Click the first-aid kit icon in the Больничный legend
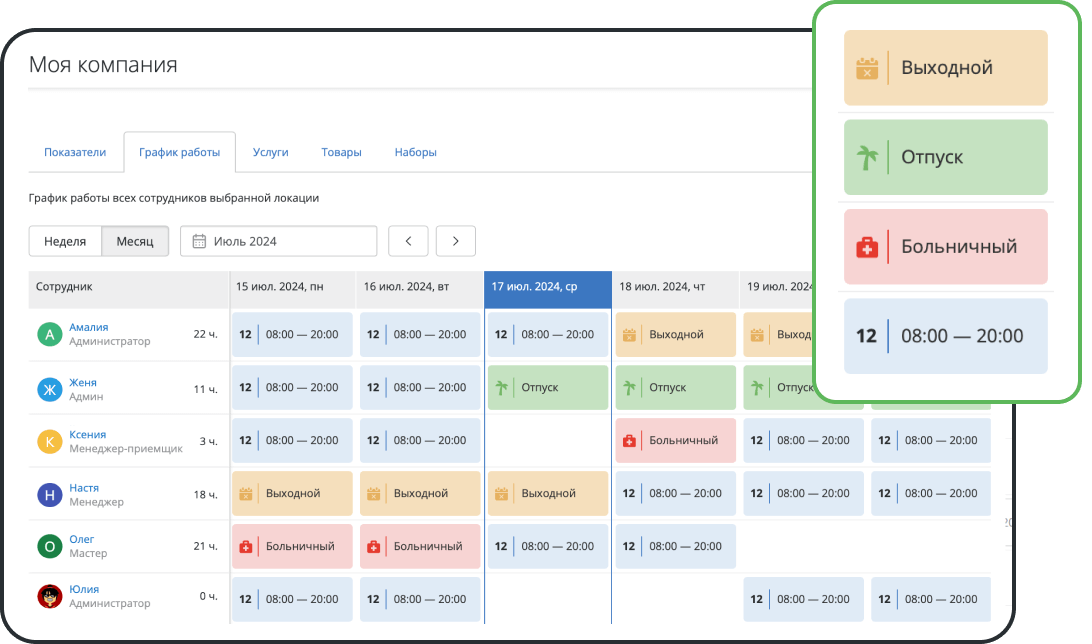Image resolution: width=1092 pixels, height=644 pixels. coord(866,247)
